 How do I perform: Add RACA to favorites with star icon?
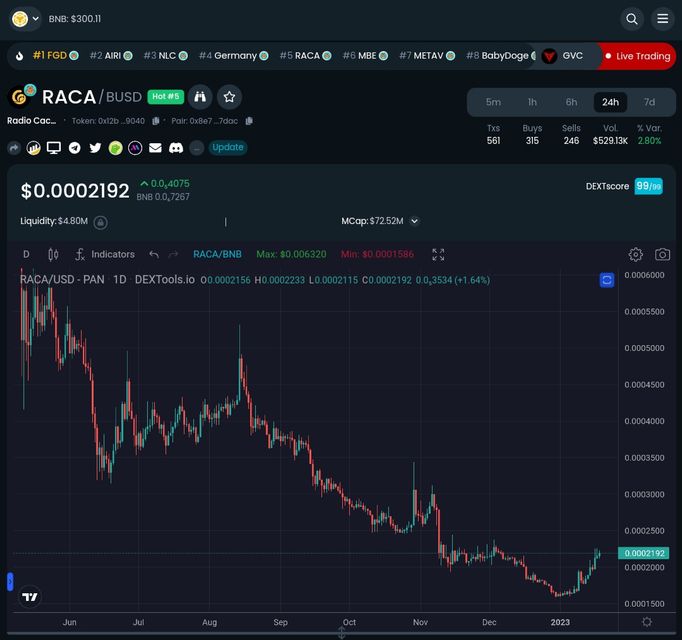(x=229, y=97)
